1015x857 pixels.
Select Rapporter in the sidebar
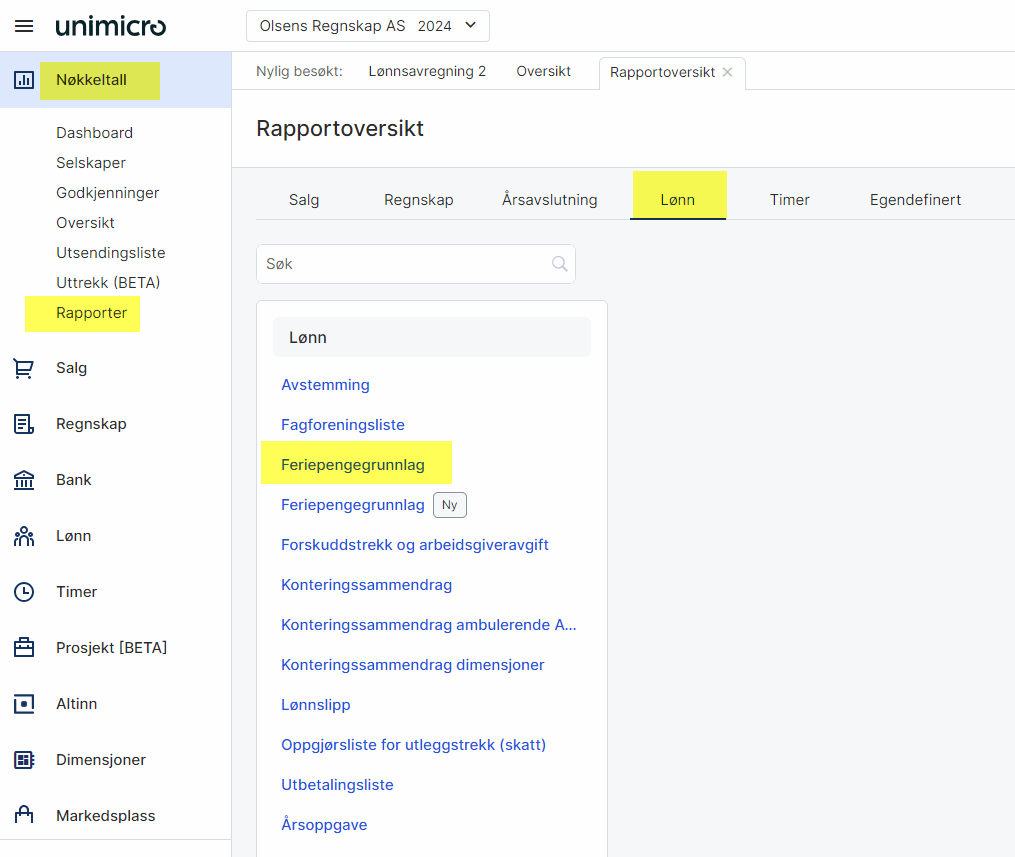click(91, 313)
